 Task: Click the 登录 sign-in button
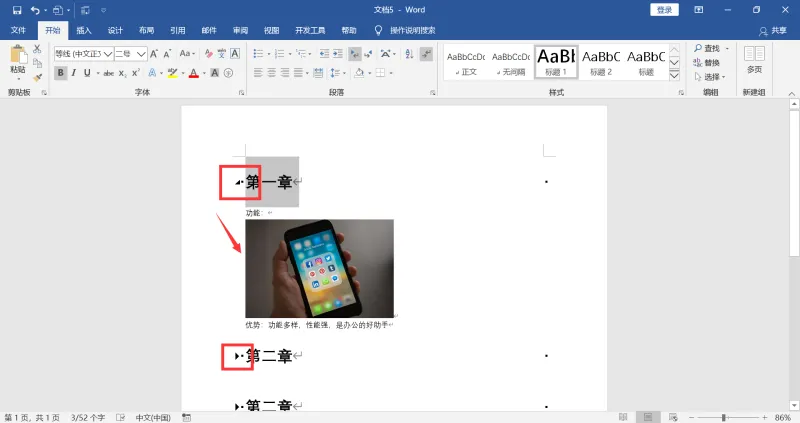click(x=664, y=10)
